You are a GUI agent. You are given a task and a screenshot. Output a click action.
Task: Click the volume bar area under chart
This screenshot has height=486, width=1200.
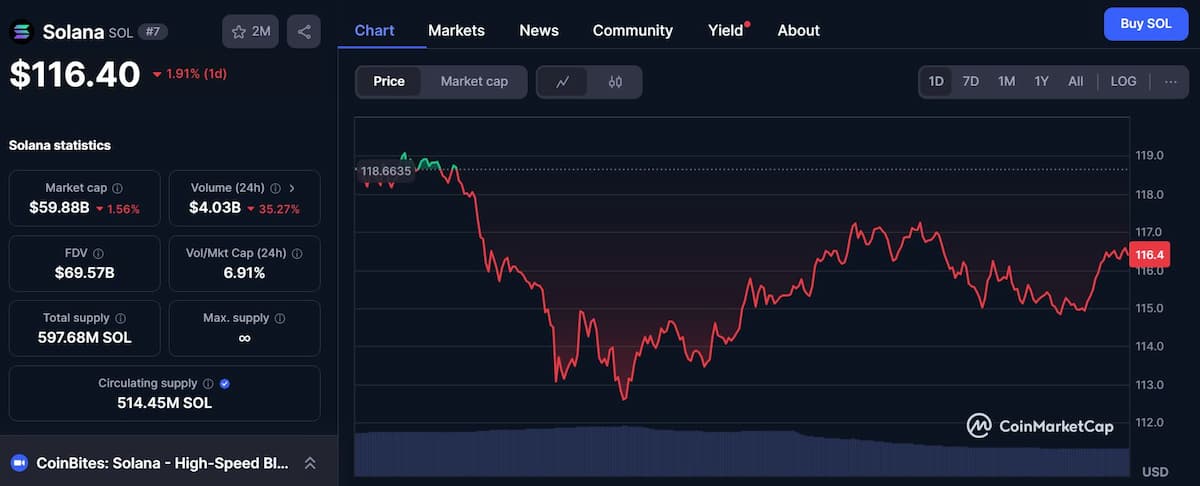(x=740, y=452)
